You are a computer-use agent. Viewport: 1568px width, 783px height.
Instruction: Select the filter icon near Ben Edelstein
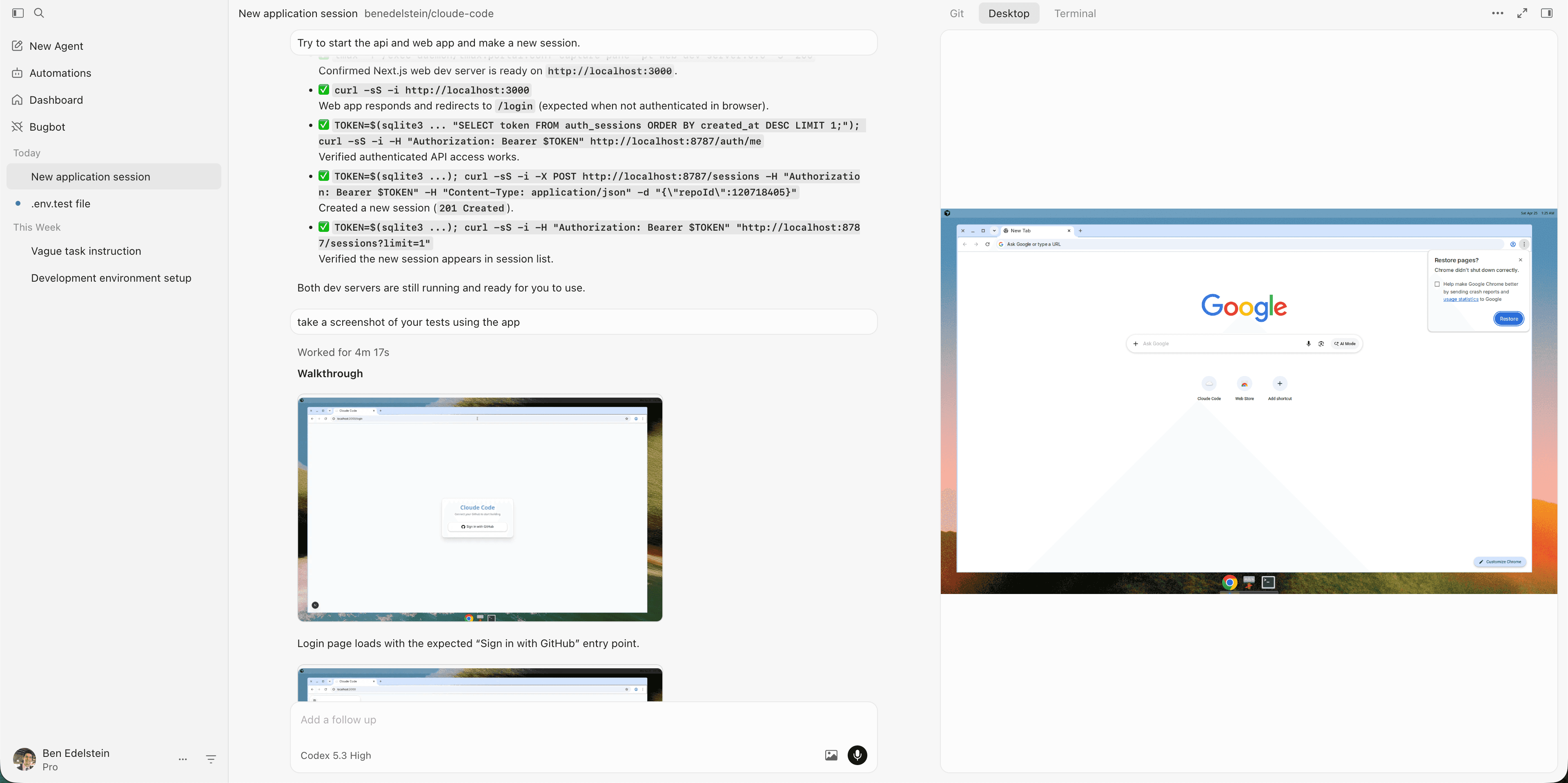click(x=211, y=759)
